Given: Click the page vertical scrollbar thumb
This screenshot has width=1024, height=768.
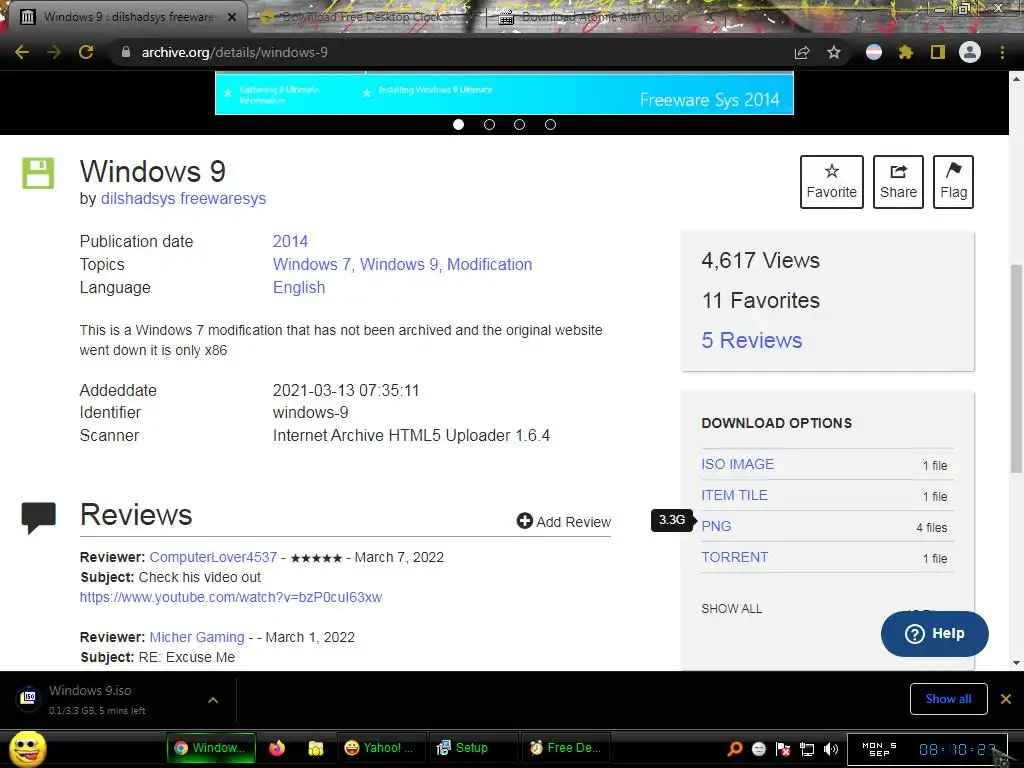Looking at the screenshot, I should click(1016, 369).
